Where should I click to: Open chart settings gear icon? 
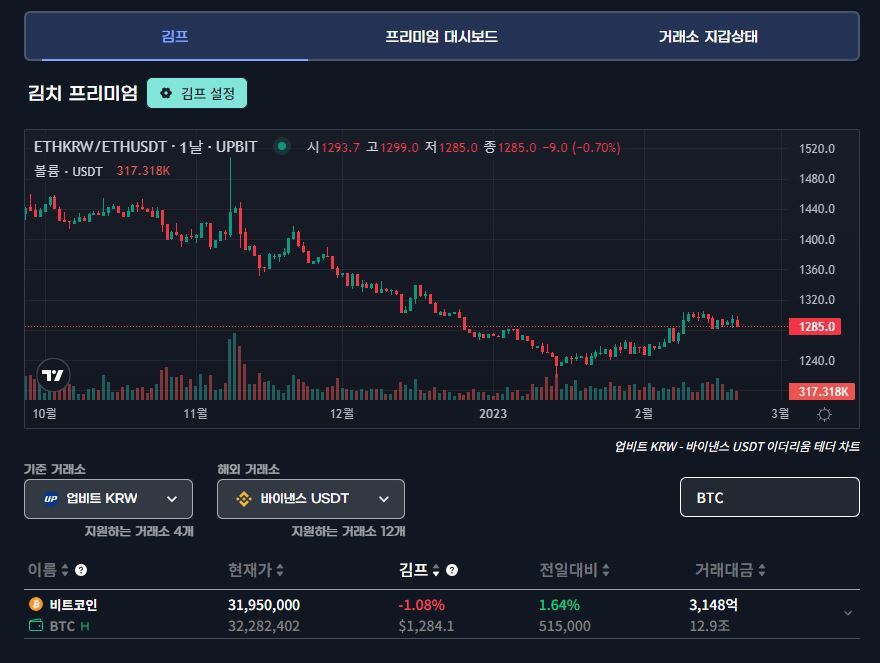pyautogui.click(x=824, y=414)
